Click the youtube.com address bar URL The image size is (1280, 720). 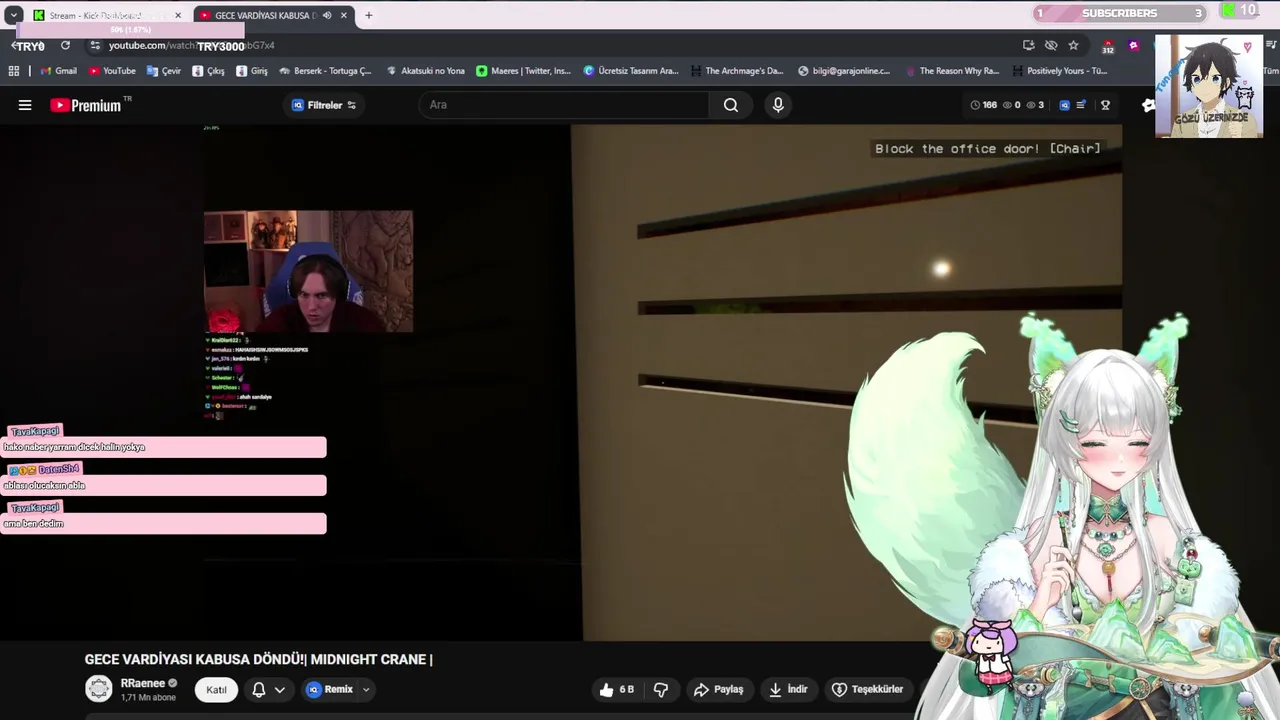click(x=191, y=45)
